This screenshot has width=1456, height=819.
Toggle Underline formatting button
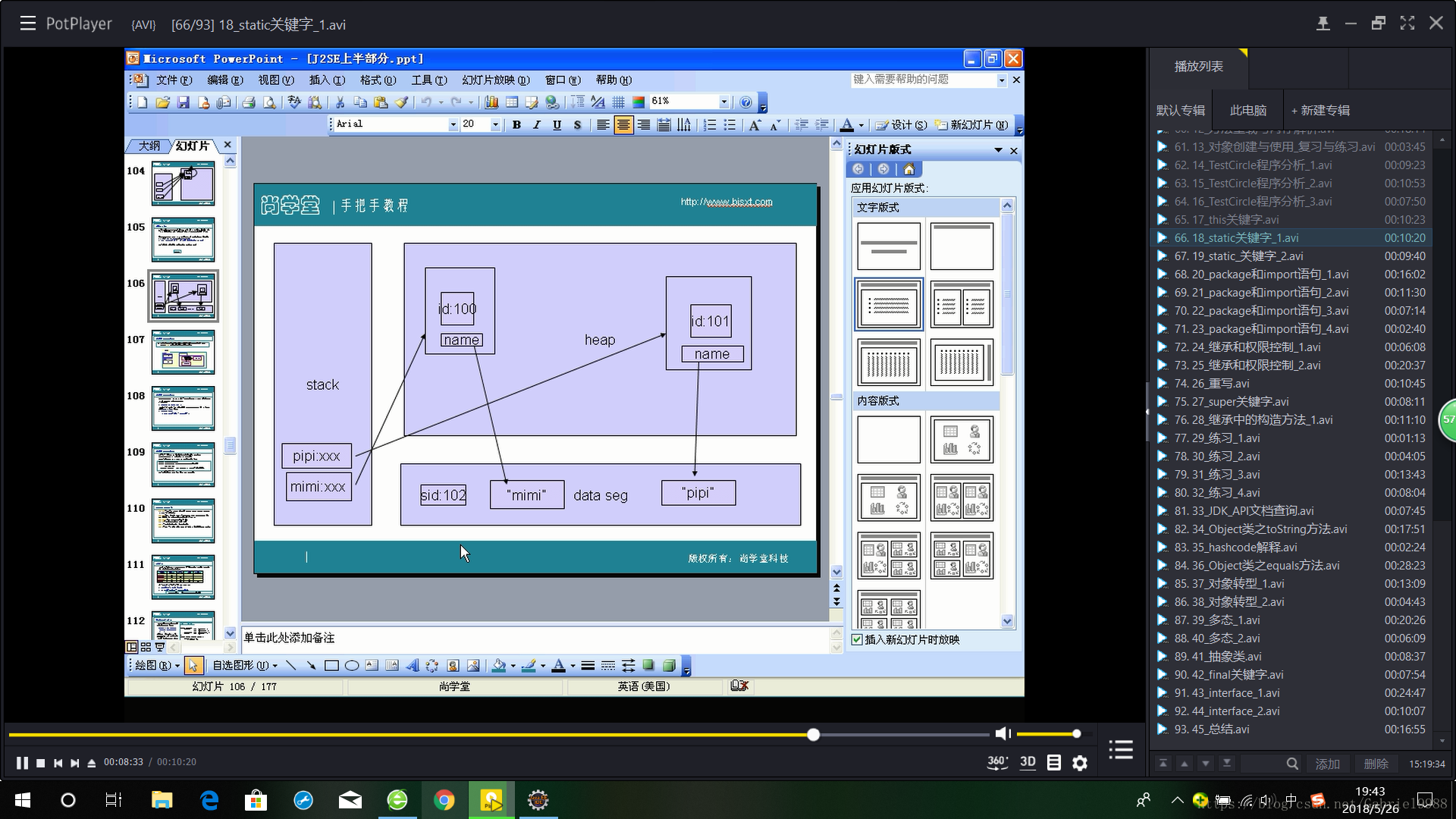557,125
